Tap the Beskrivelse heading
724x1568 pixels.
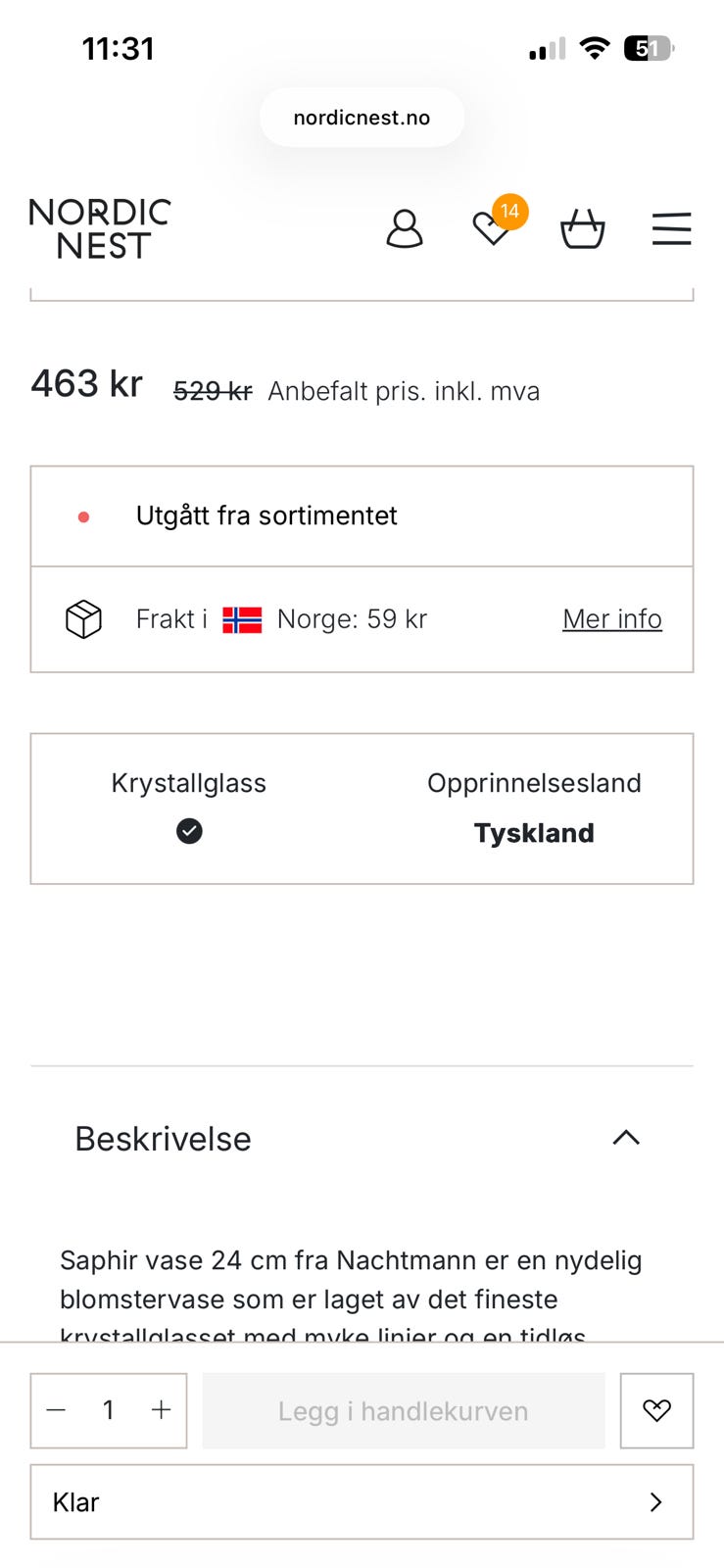[164, 1139]
